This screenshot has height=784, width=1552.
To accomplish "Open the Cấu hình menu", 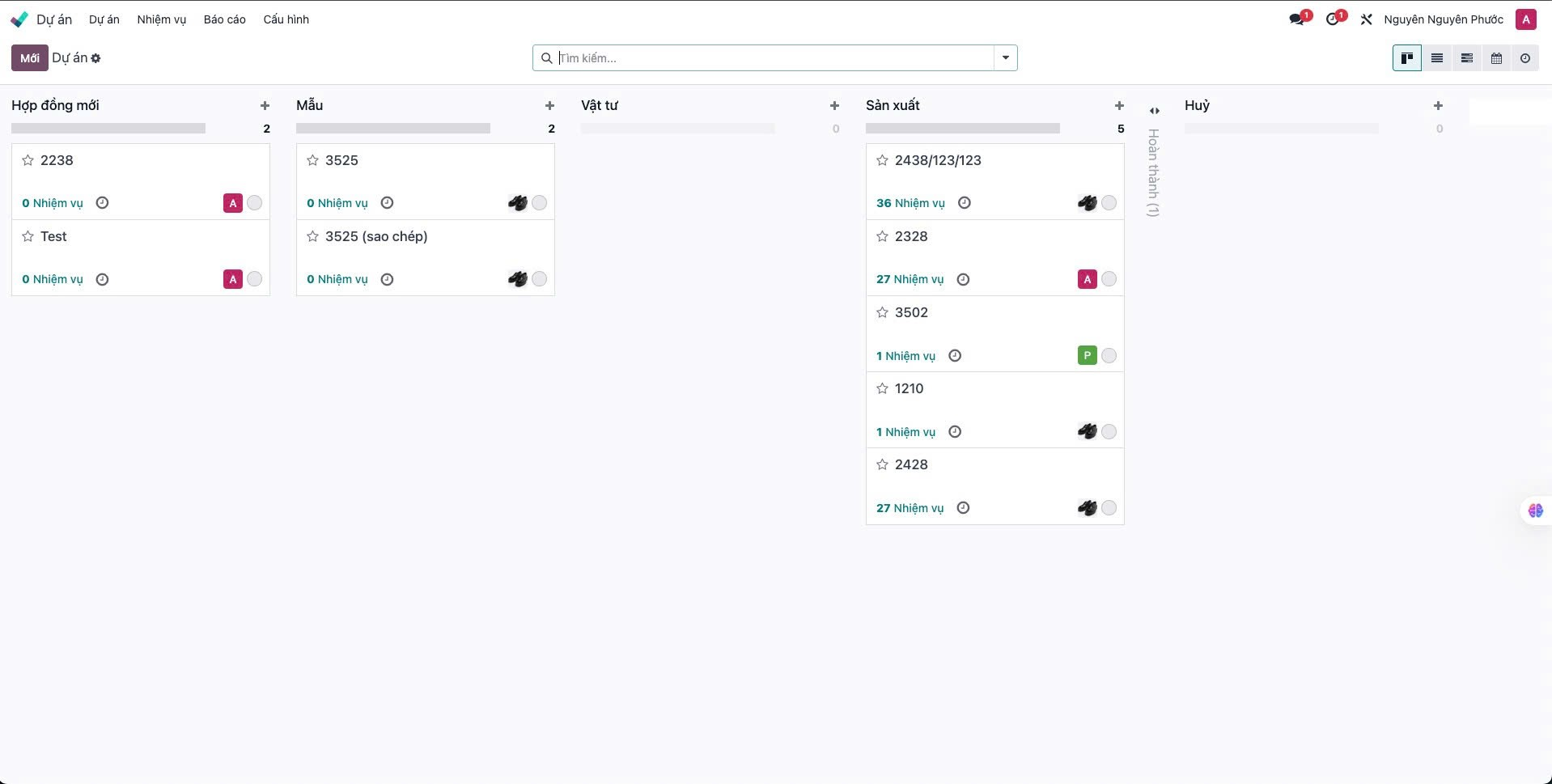I will [x=286, y=19].
